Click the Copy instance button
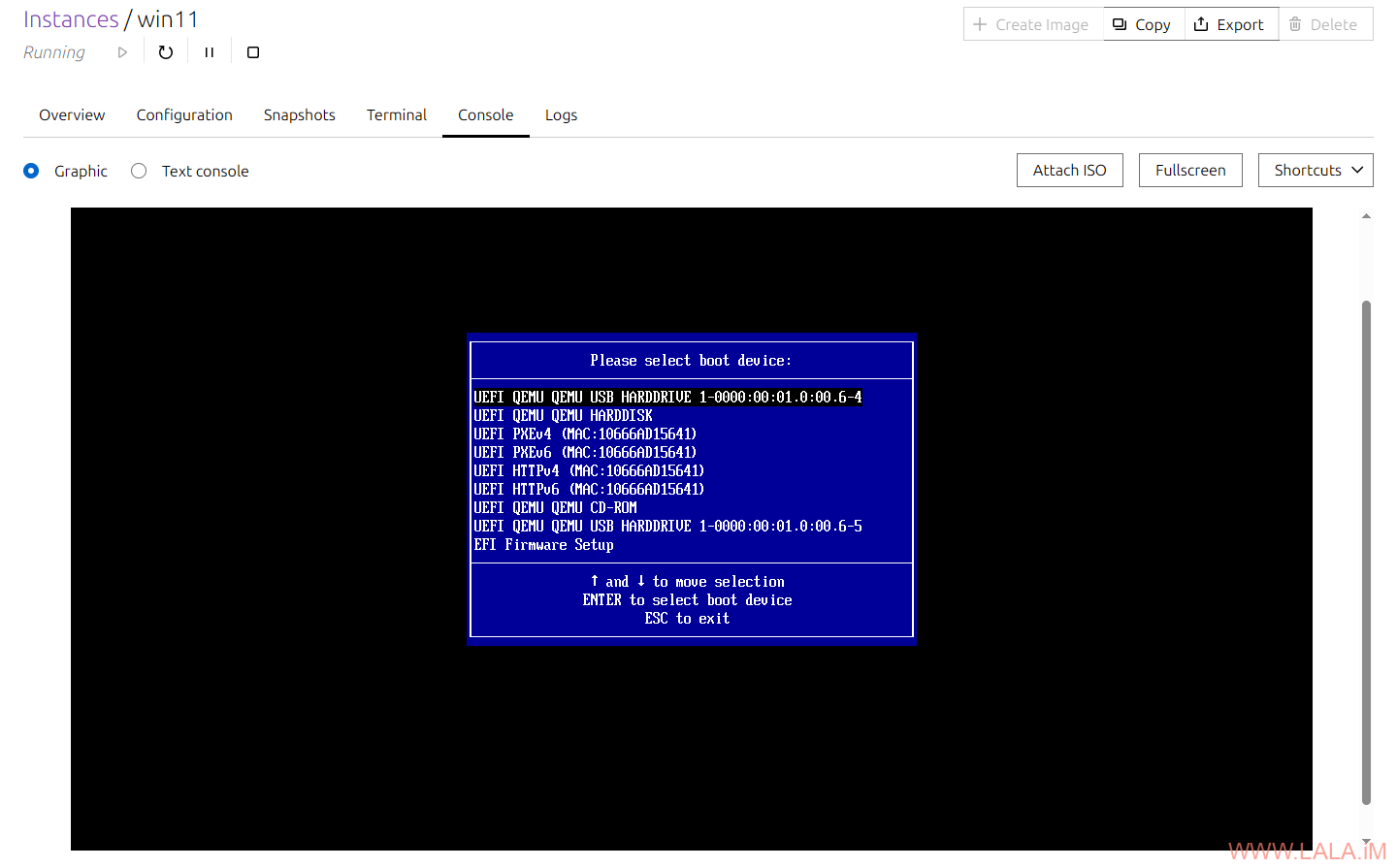 click(1143, 24)
